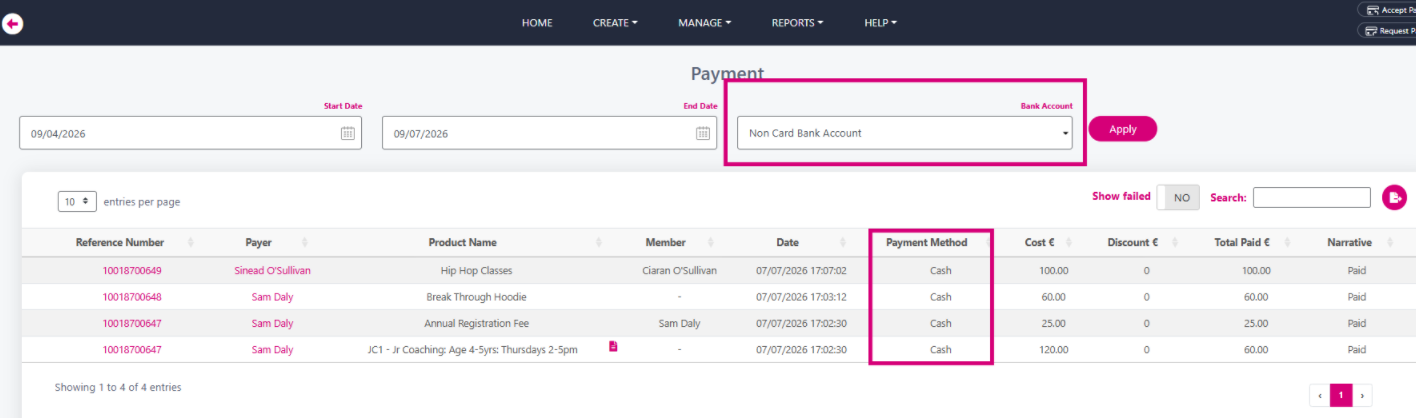Open the Bank Account dropdown
This screenshot has width=1416, height=418.
coord(904,133)
